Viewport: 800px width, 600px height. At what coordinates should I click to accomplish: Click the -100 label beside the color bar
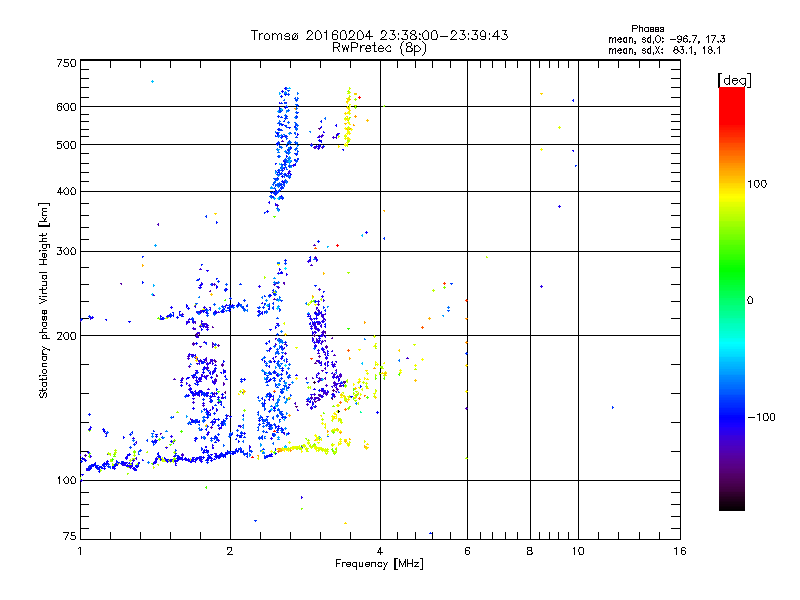tap(761, 417)
